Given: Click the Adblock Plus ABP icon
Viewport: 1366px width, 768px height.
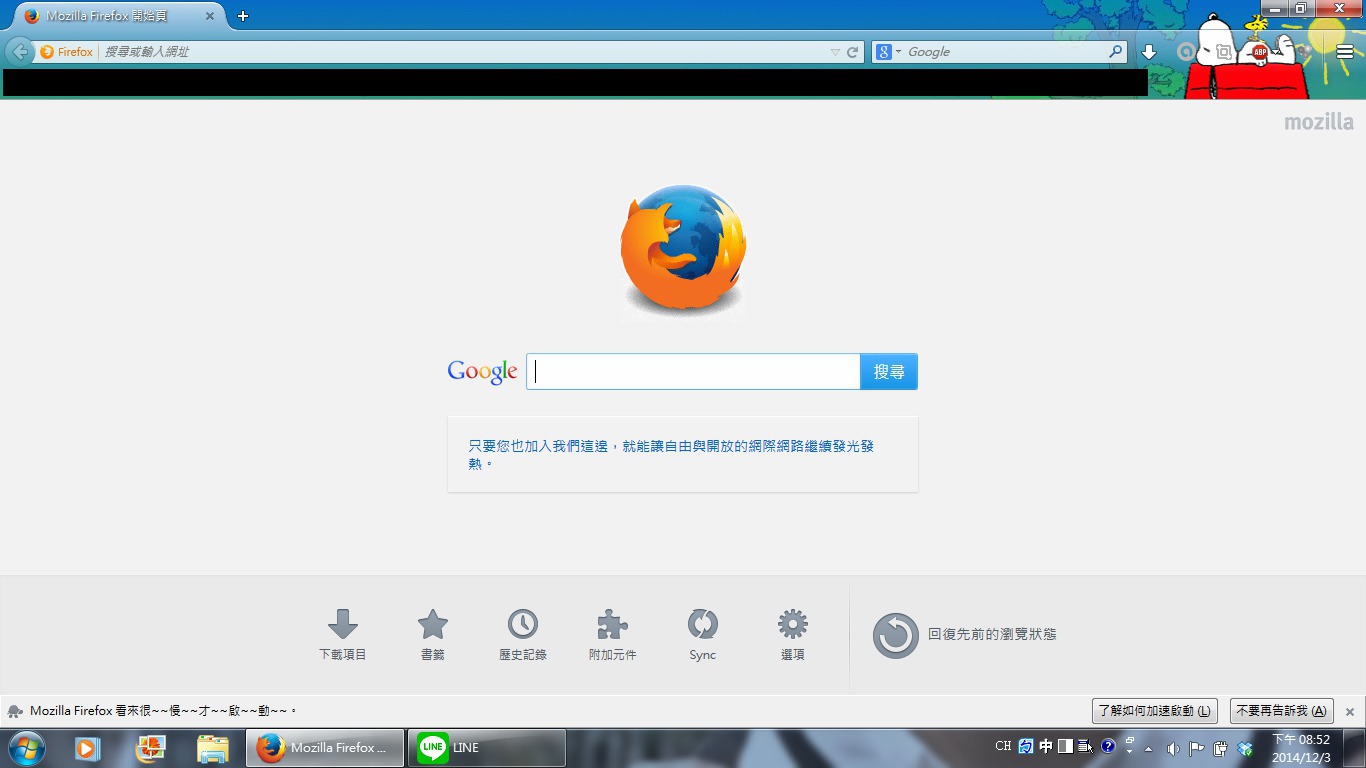Looking at the screenshot, I should click(1260, 51).
